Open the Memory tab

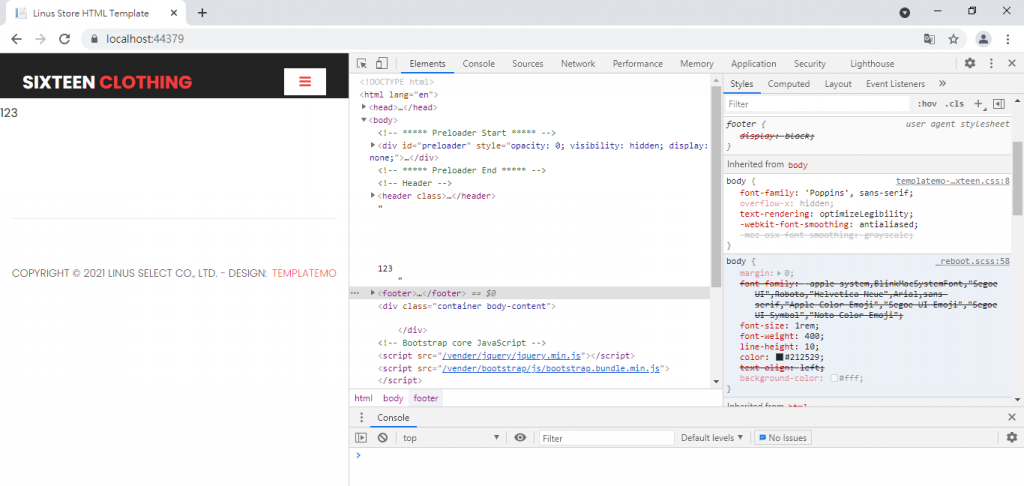coord(697,63)
